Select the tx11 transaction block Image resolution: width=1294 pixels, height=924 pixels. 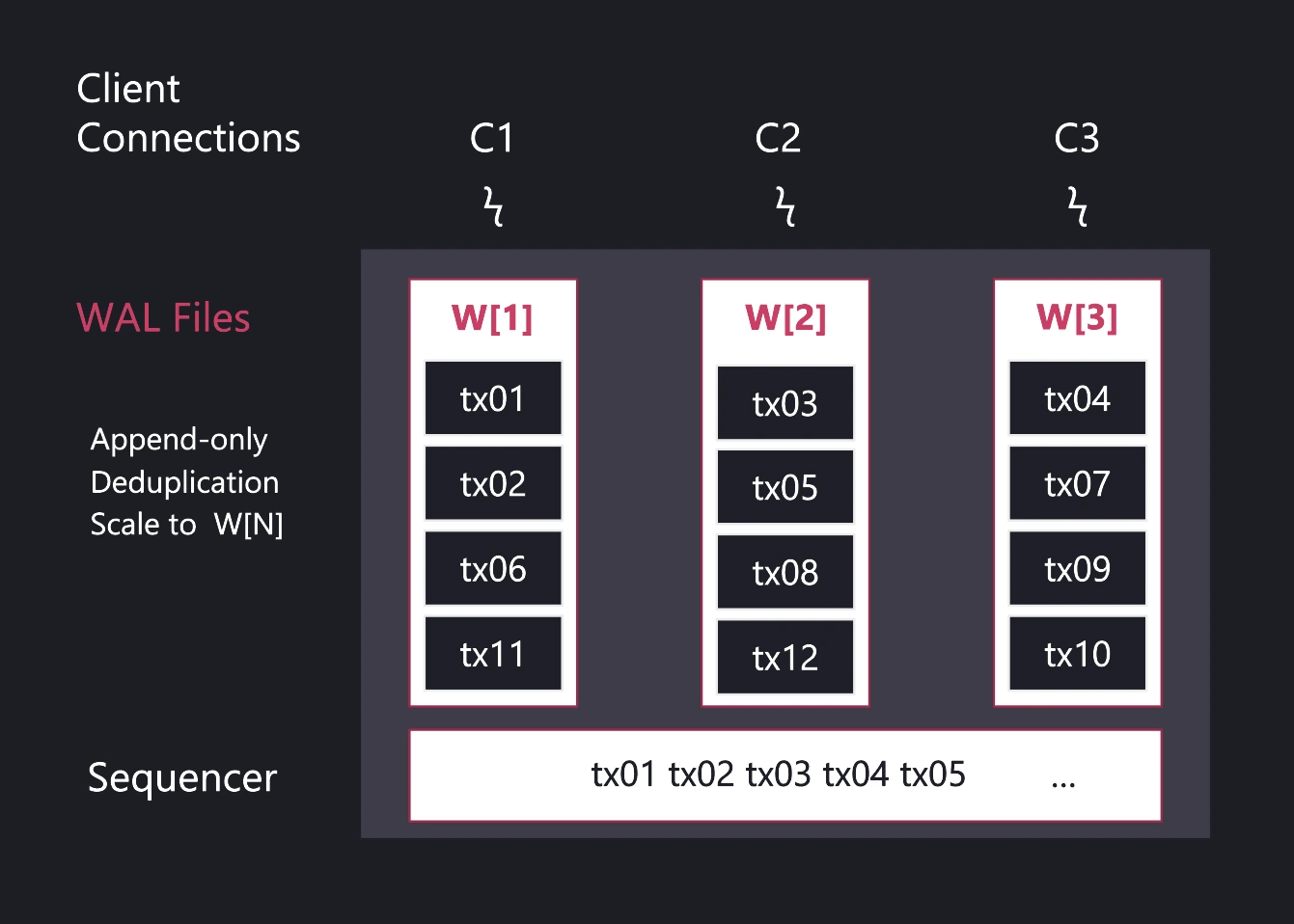pos(493,654)
